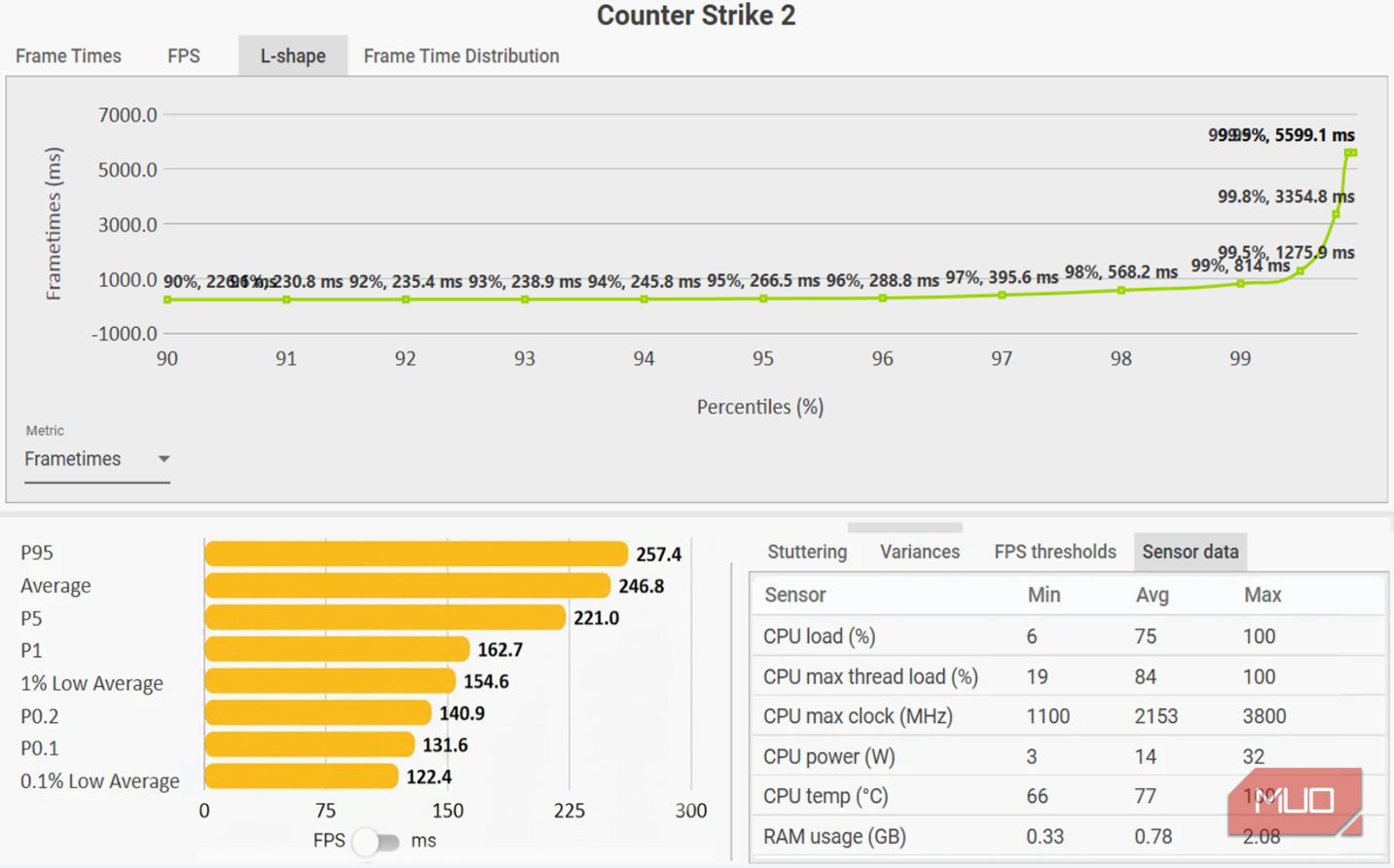Screen dimensions: 1394x868
Task: Toggle the FPS/ms switch
Action: coord(377,842)
